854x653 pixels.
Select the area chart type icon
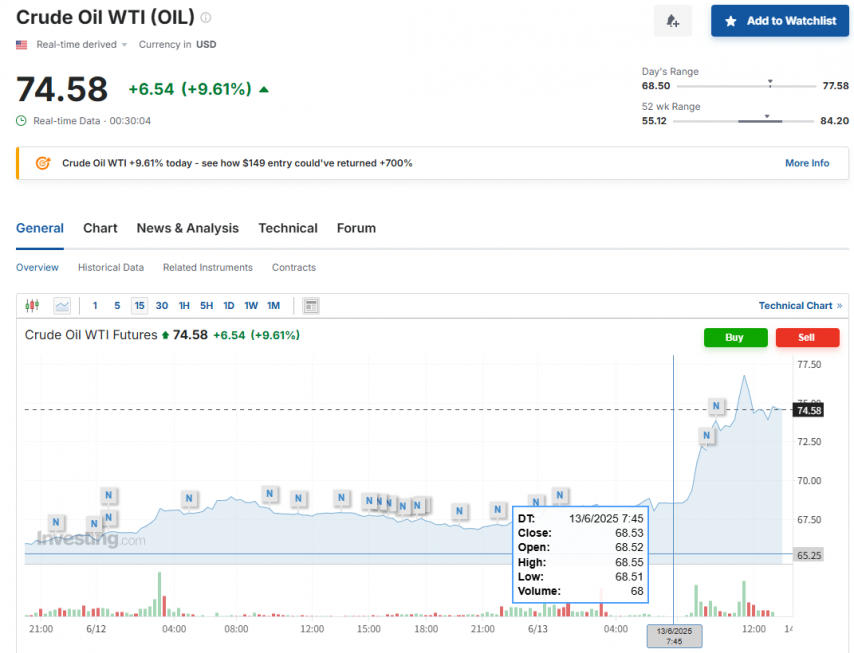[62, 306]
